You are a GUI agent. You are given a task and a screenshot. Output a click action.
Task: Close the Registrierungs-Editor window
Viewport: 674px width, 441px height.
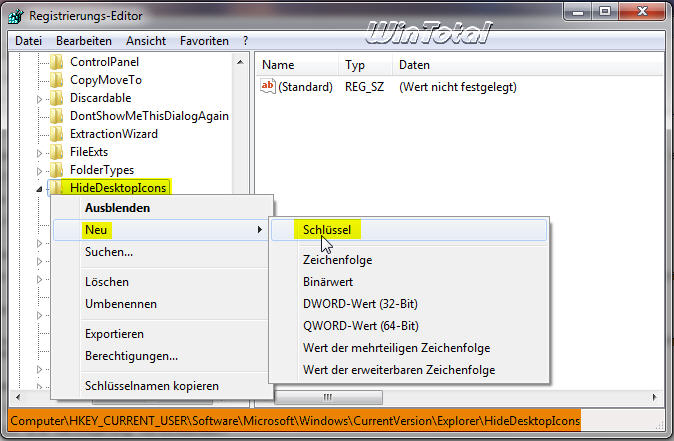tap(642, 12)
